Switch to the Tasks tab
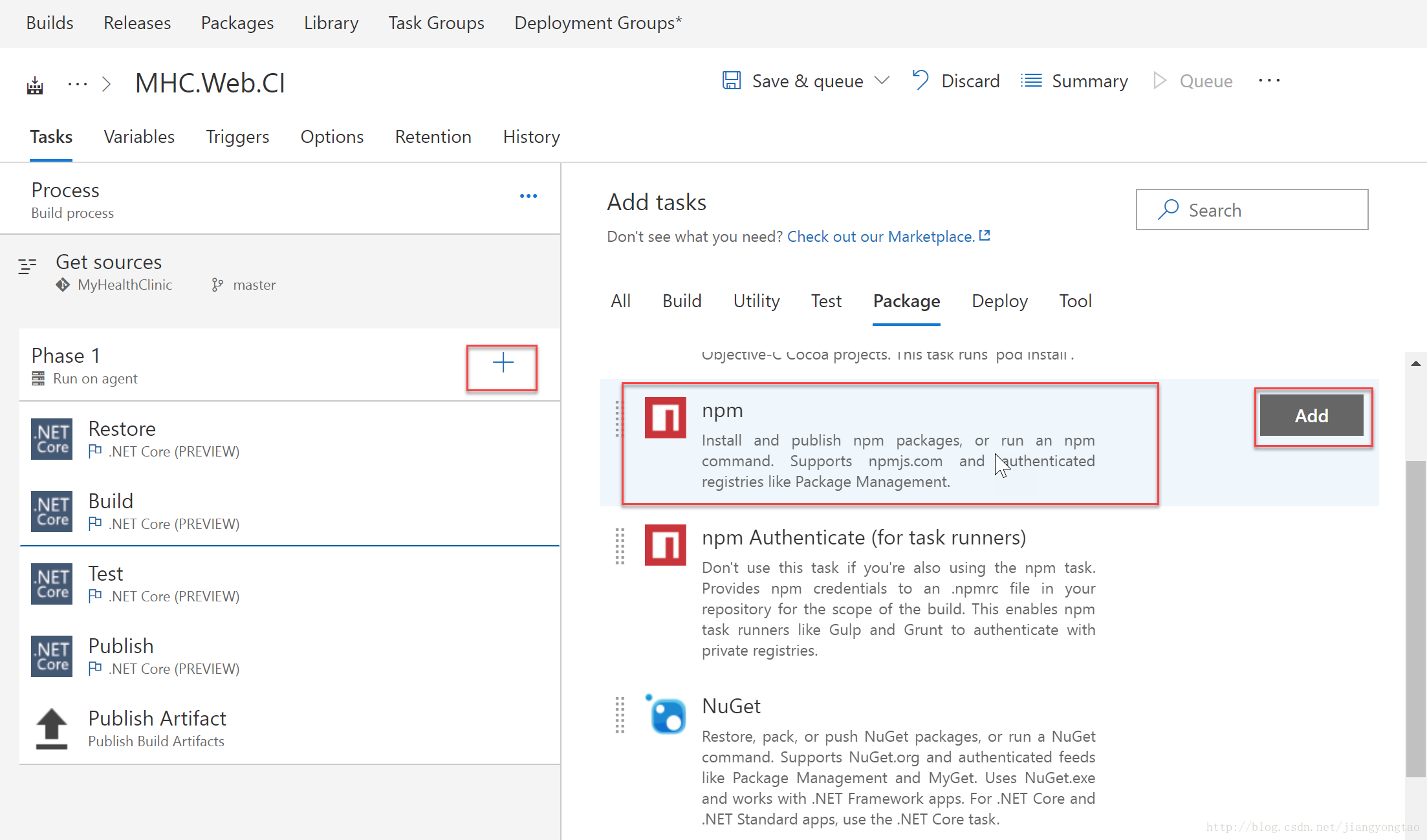Viewport: 1427px width, 840px height. click(51, 136)
